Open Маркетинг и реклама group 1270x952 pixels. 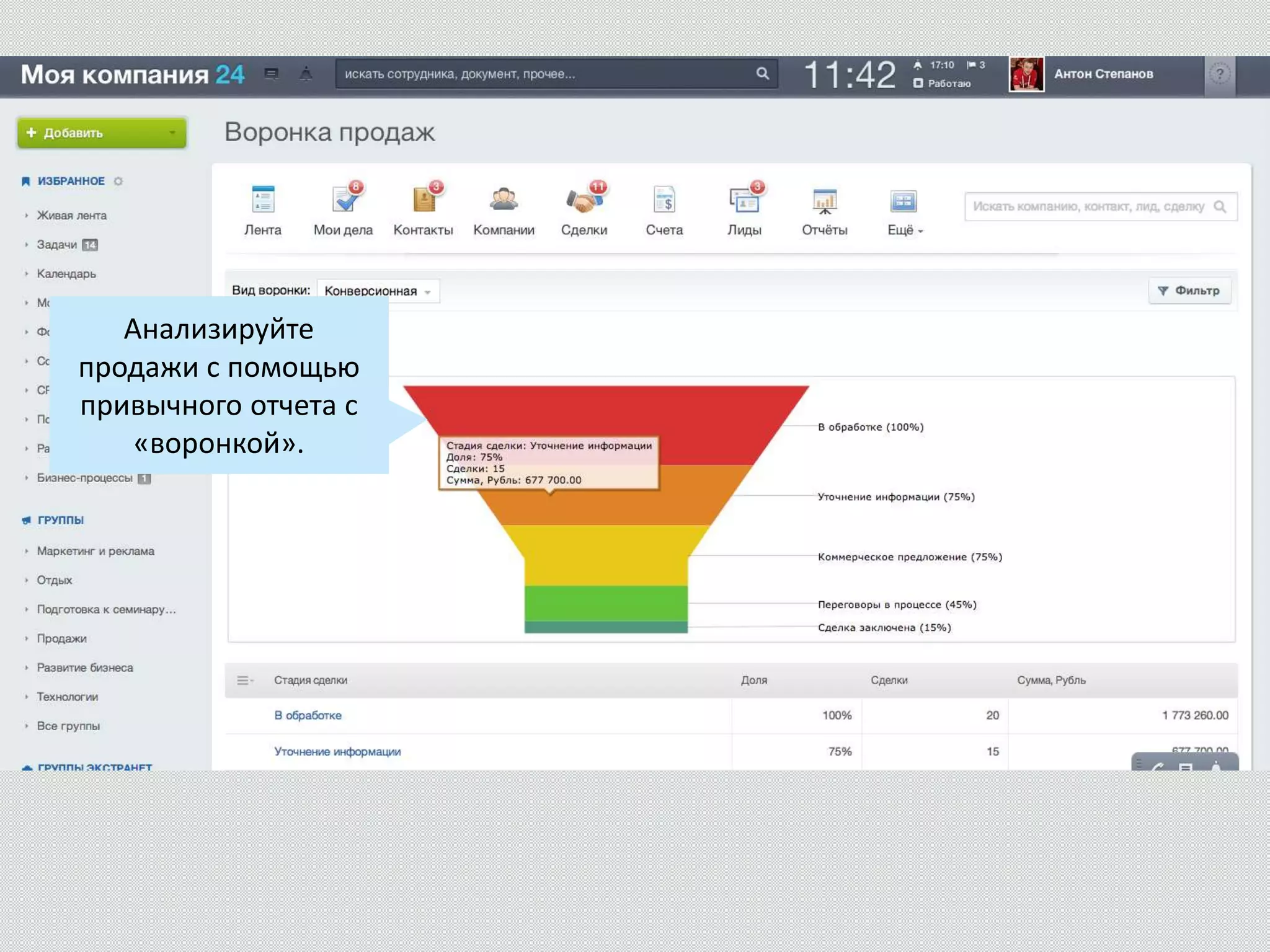pyautogui.click(x=95, y=551)
